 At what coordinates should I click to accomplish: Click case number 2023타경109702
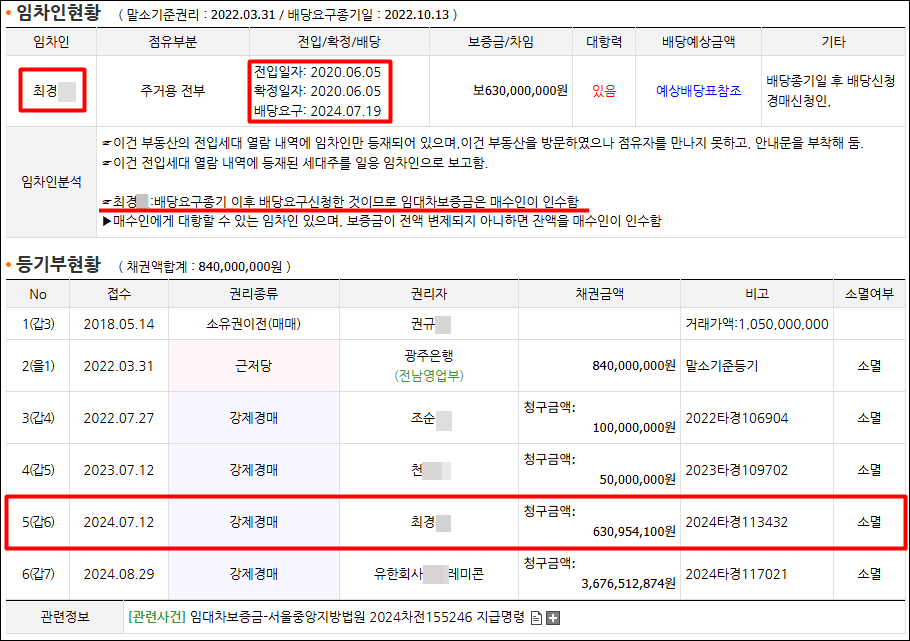pos(736,470)
